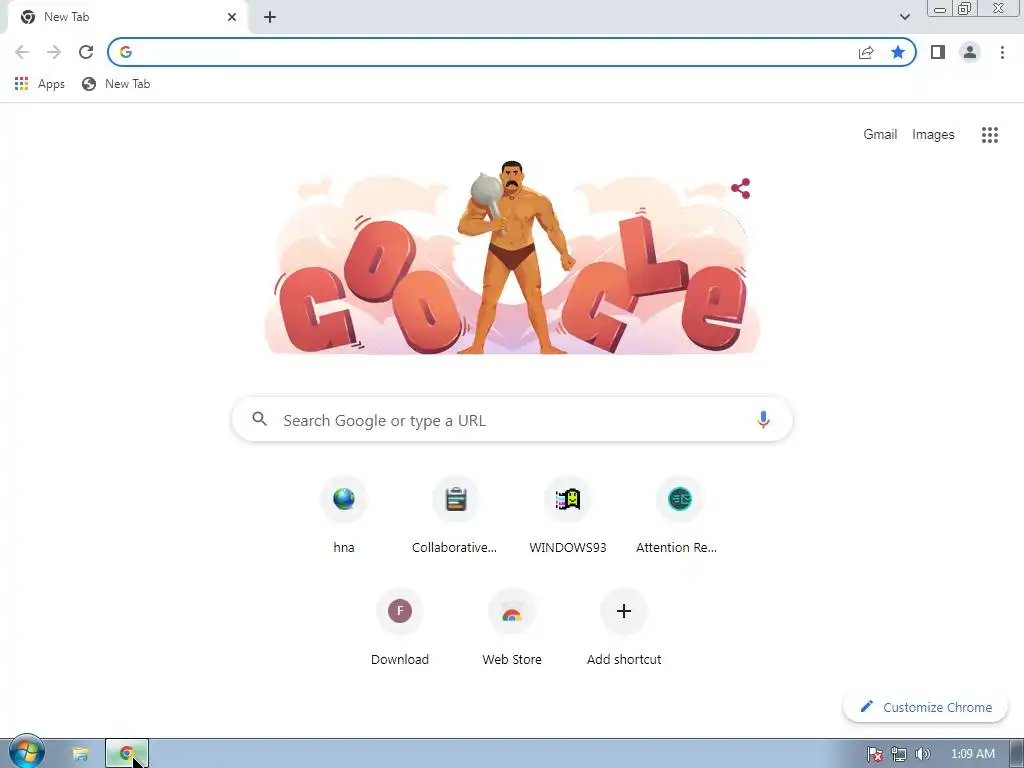Open the WINDOWS93 shortcut
1024x768 pixels.
[568, 516]
